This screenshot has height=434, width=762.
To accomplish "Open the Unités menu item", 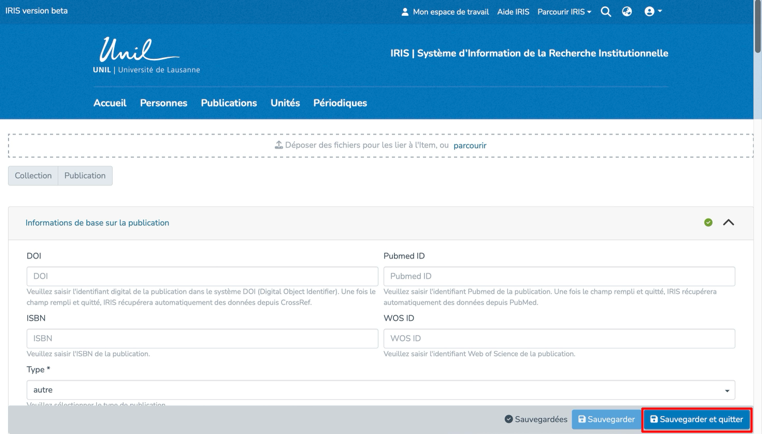I will [x=285, y=103].
